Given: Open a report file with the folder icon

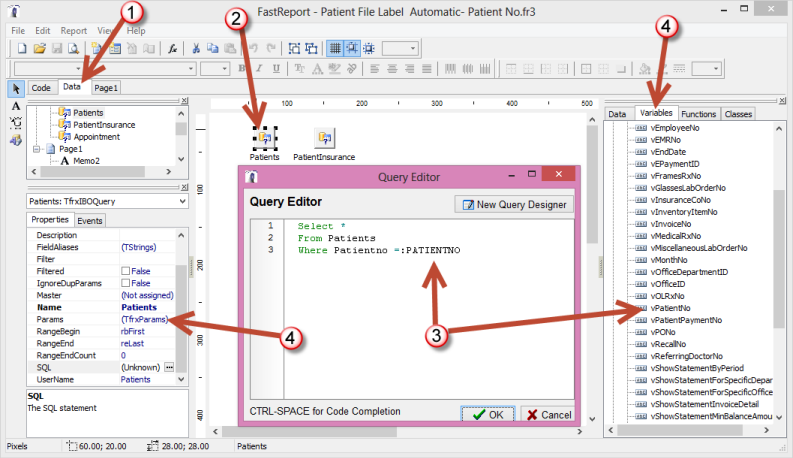Looking at the screenshot, I should pos(39,49).
